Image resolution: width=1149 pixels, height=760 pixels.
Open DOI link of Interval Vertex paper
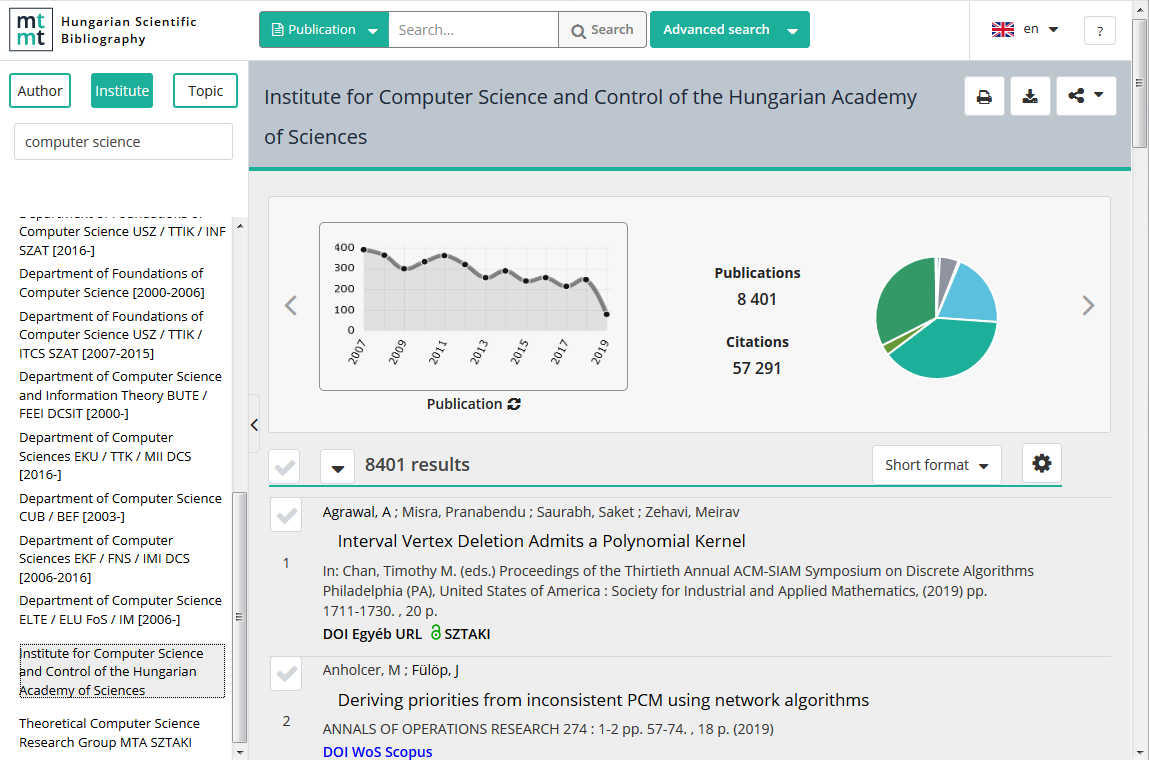[x=335, y=634]
